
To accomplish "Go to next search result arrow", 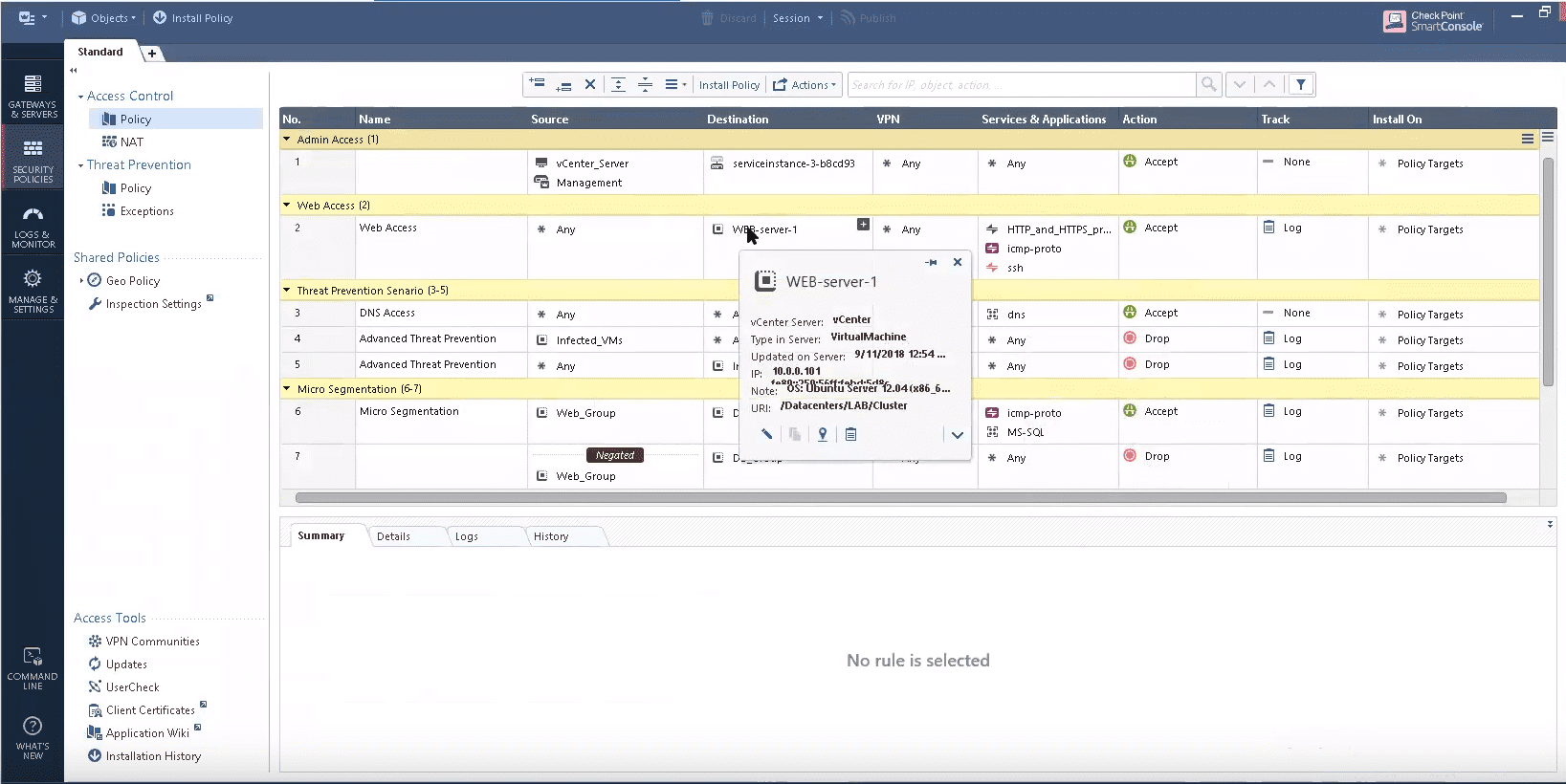I will [1240, 84].
